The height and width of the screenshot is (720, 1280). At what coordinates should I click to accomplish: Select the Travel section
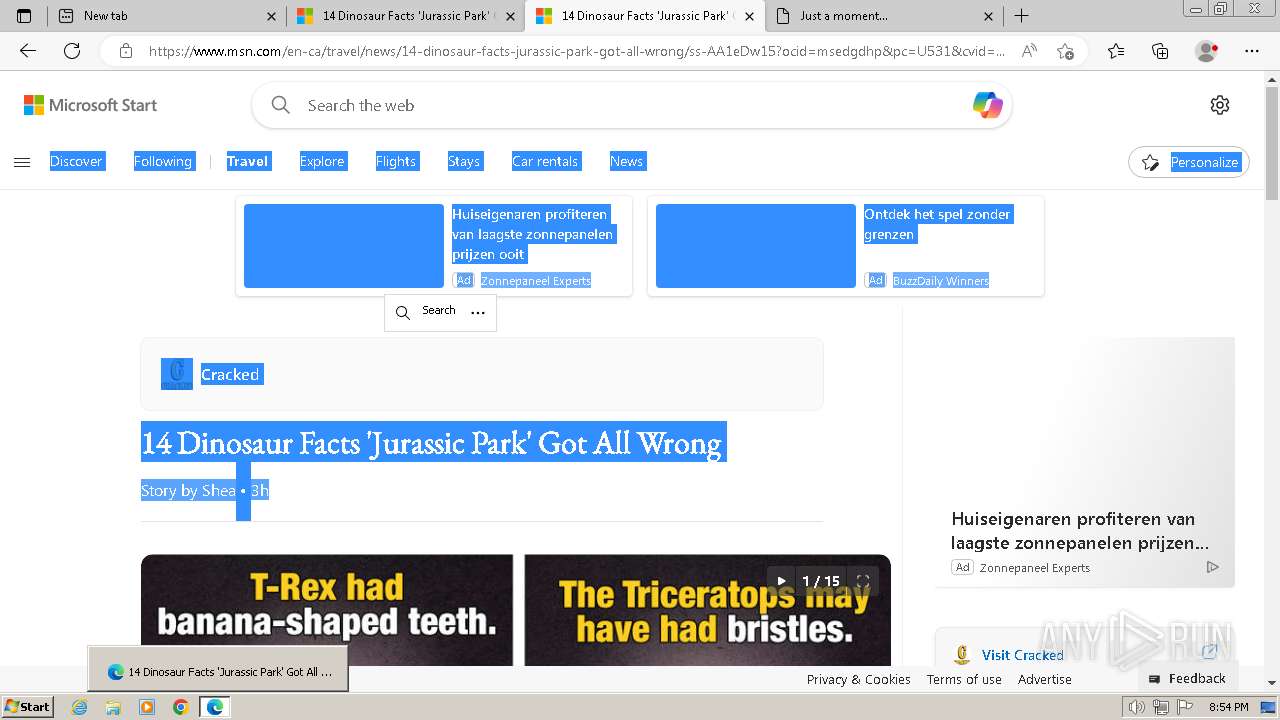pyautogui.click(x=247, y=161)
